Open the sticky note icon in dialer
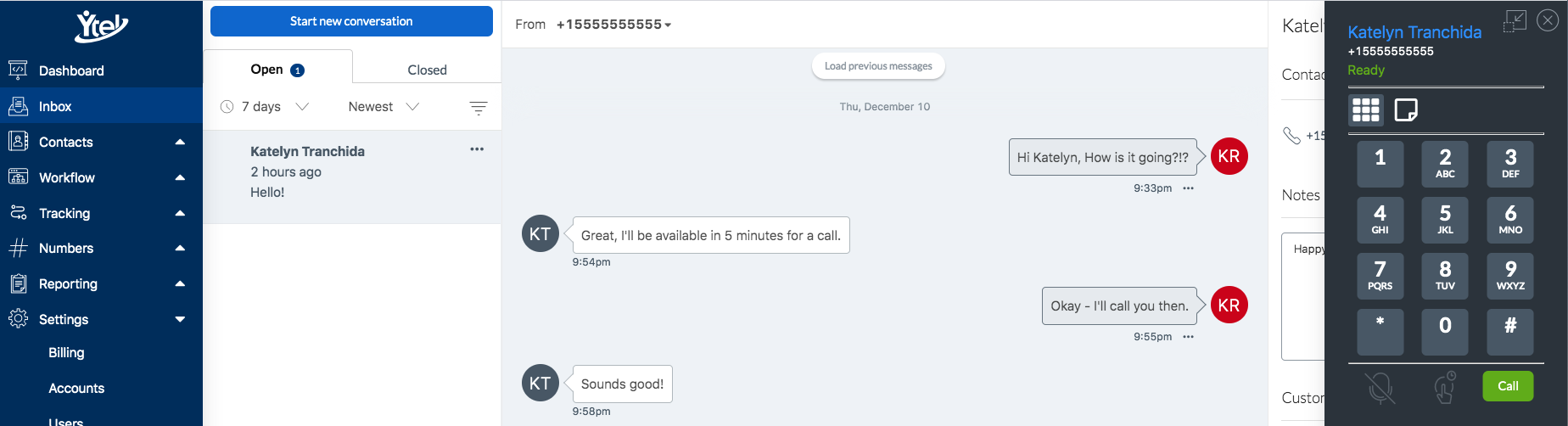The image size is (1568, 426). pos(1406,109)
